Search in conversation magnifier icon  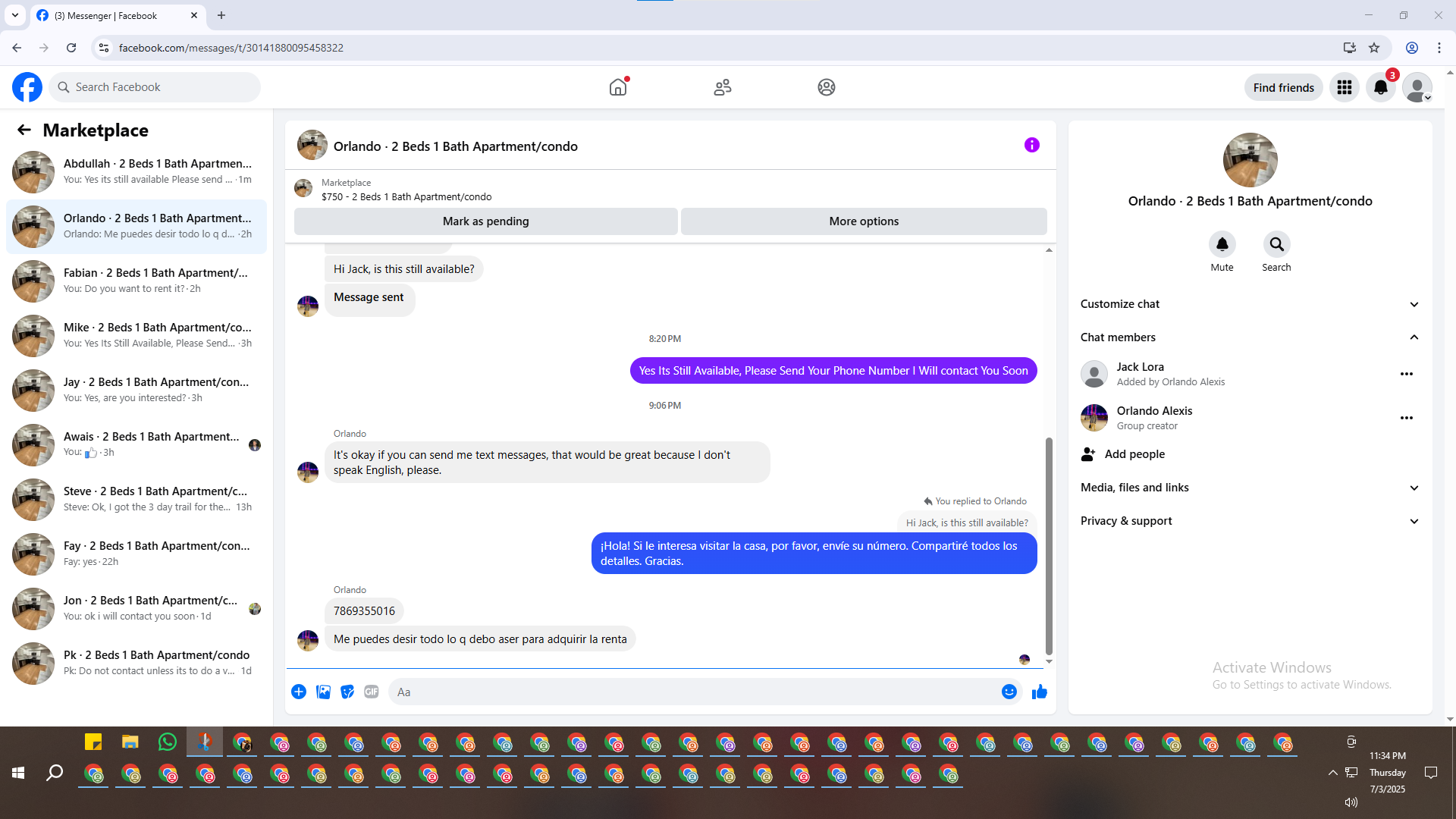1276,244
